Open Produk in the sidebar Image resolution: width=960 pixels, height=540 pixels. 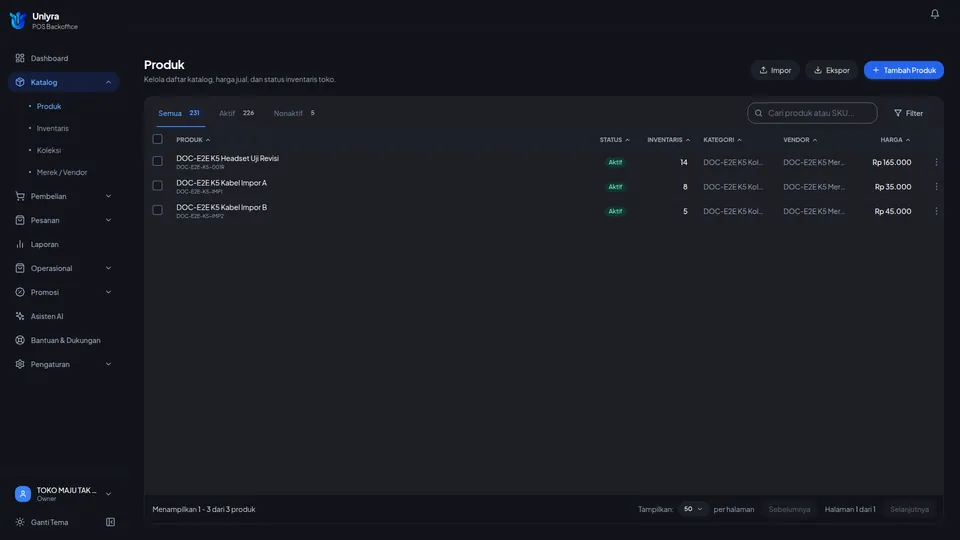tap(48, 106)
